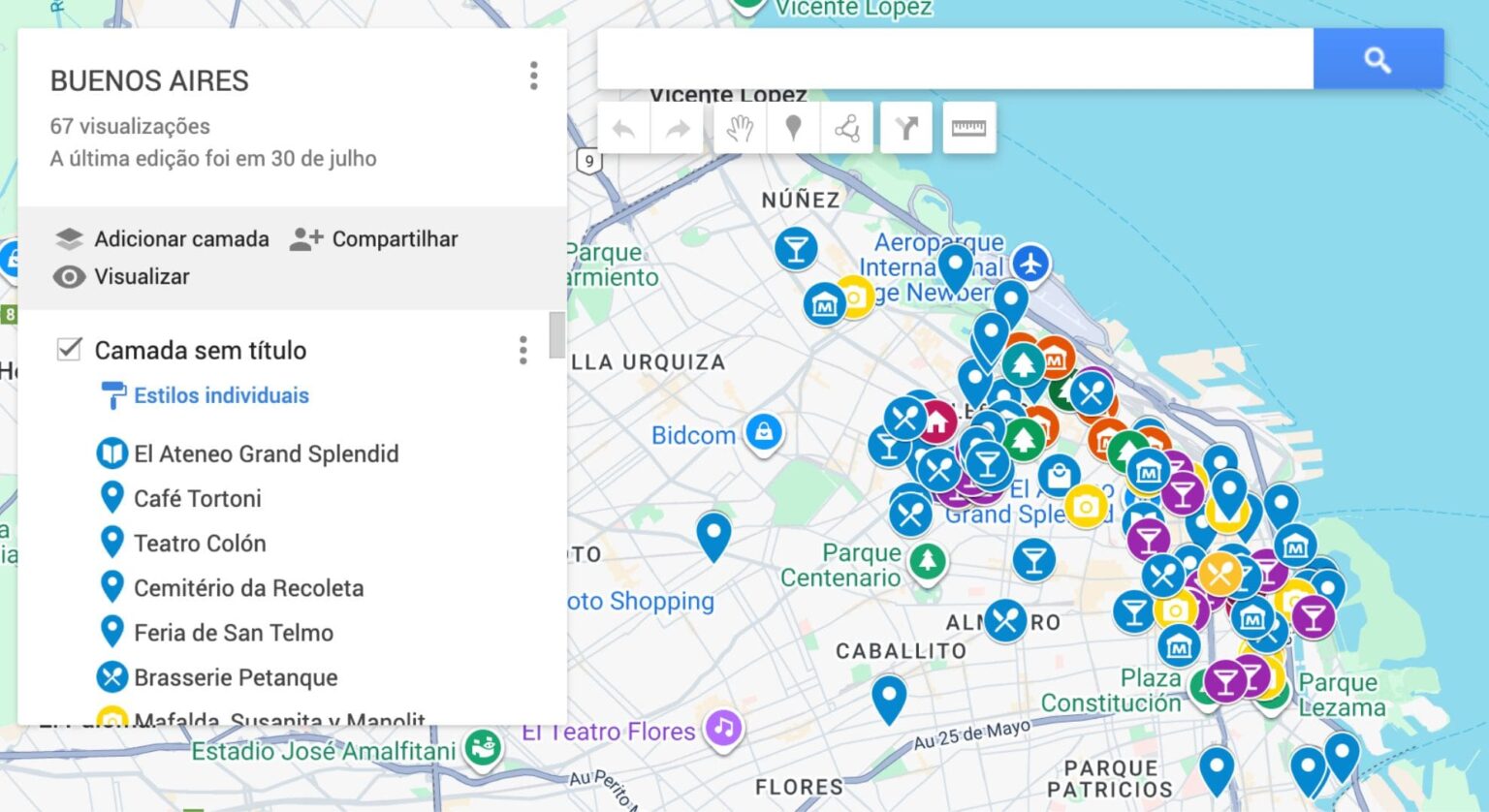Select the draw line tool
The width and height of the screenshot is (1489, 812).
click(x=849, y=127)
